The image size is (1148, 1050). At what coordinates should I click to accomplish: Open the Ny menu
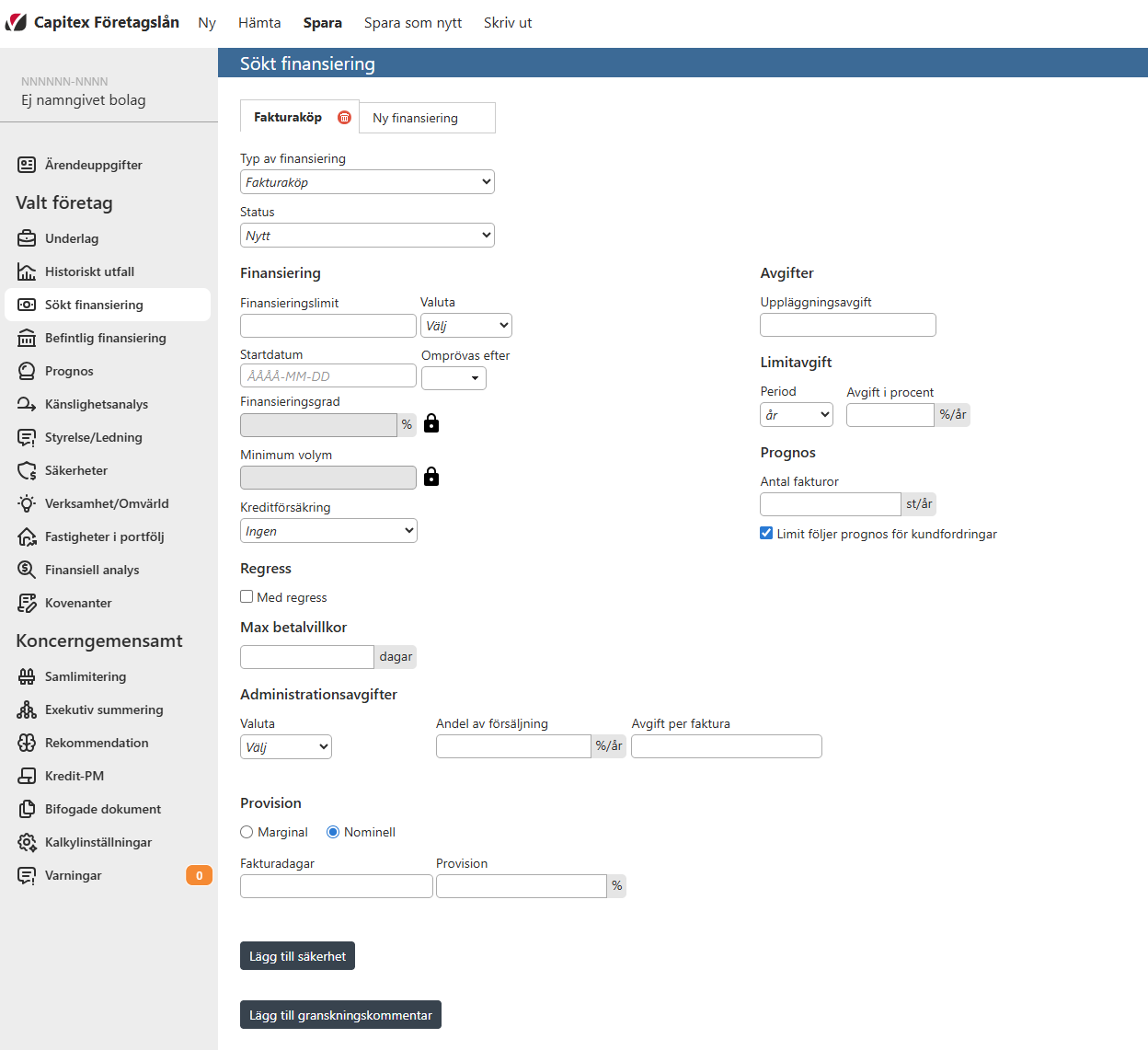207,23
